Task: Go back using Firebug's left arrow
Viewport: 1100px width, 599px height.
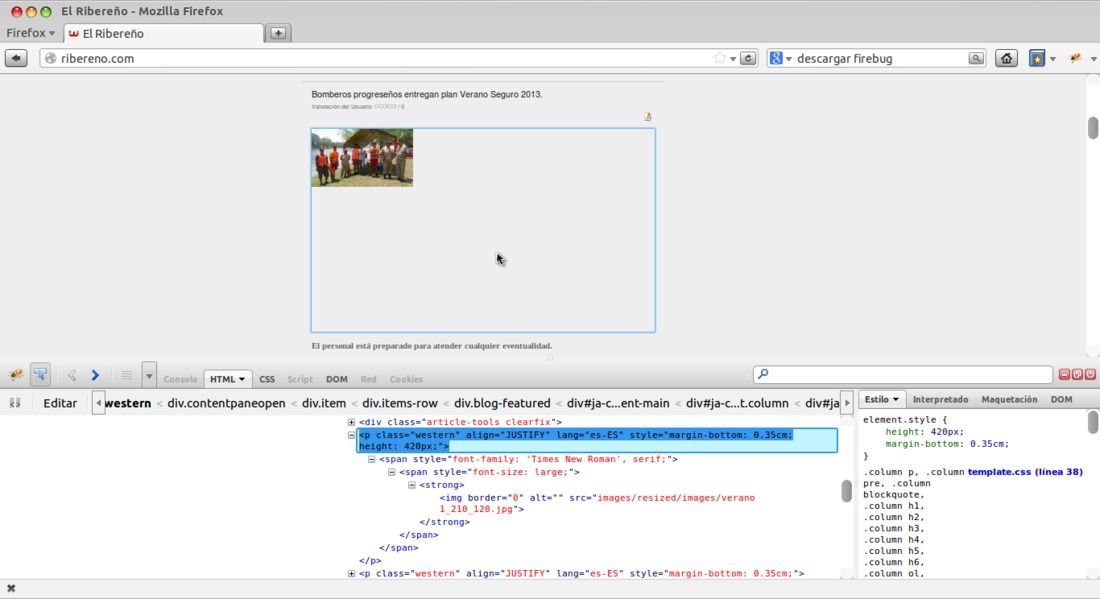Action: point(72,375)
